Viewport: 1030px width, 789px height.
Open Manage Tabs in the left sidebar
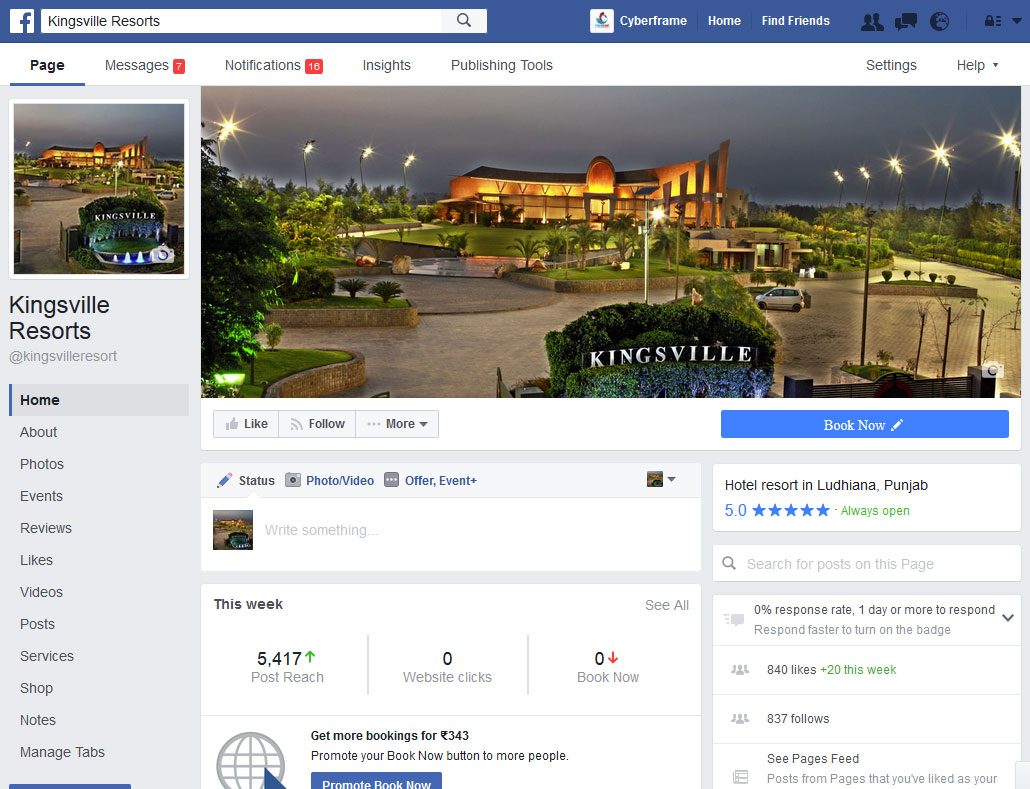click(62, 752)
